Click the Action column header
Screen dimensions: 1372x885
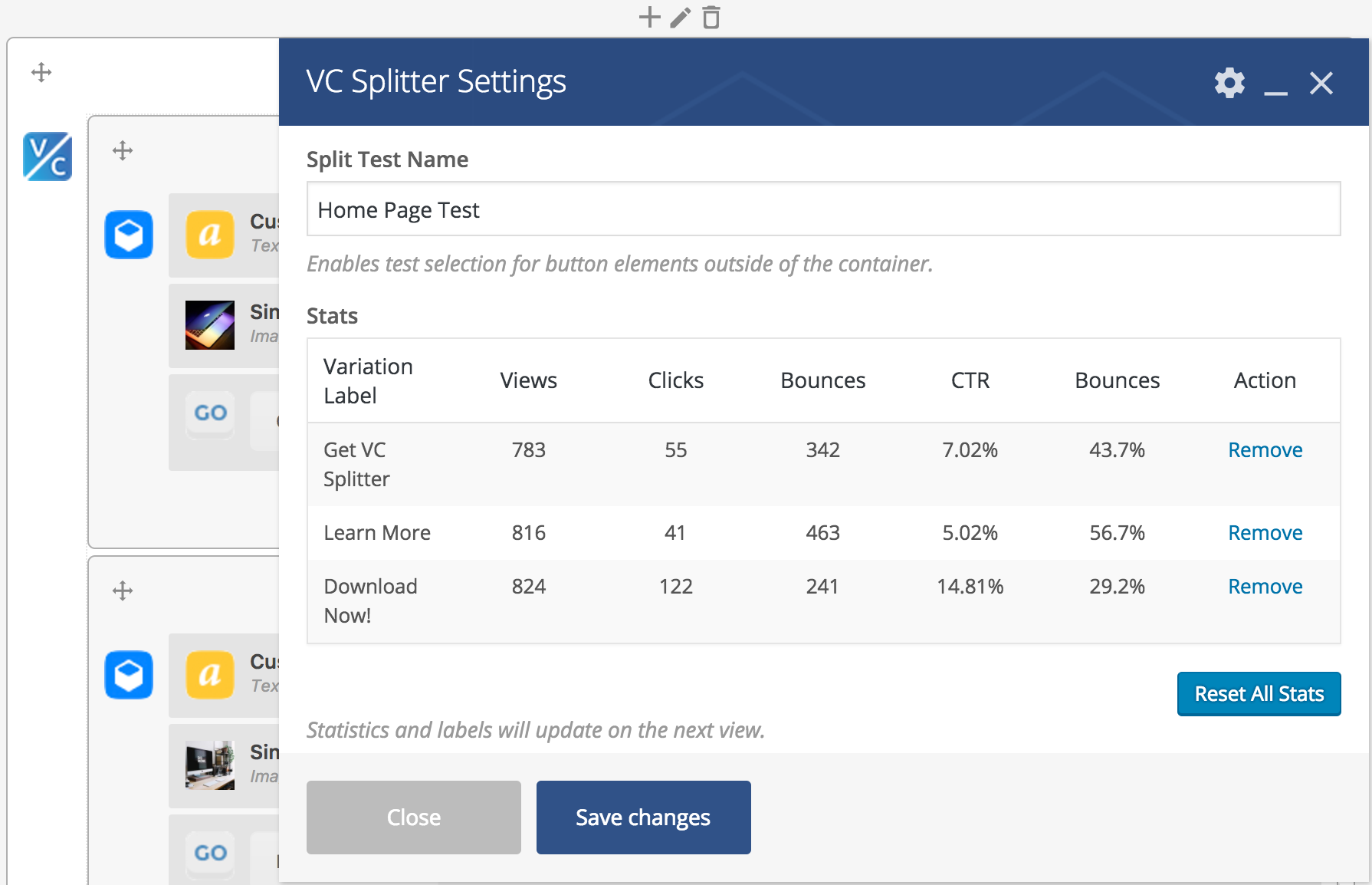tap(1265, 380)
